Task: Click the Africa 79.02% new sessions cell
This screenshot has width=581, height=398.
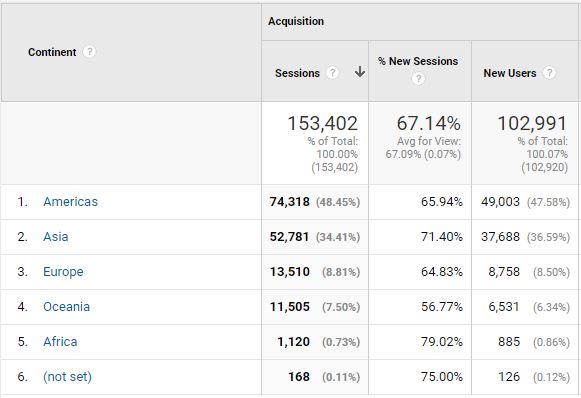Action: (x=442, y=341)
